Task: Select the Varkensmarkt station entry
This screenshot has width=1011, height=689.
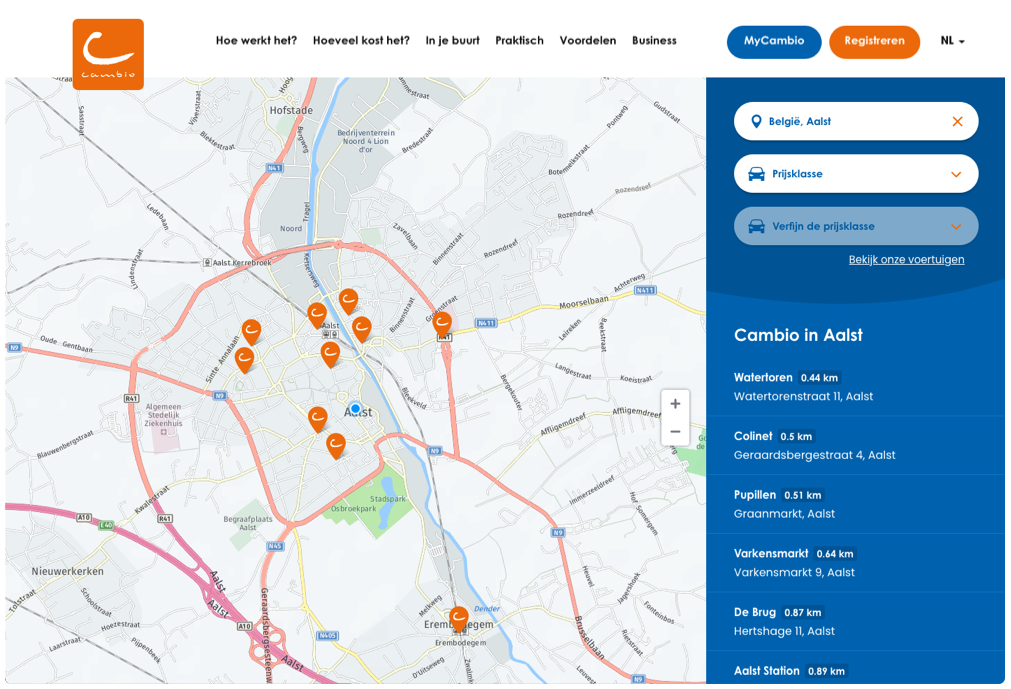Action: pos(856,563)
